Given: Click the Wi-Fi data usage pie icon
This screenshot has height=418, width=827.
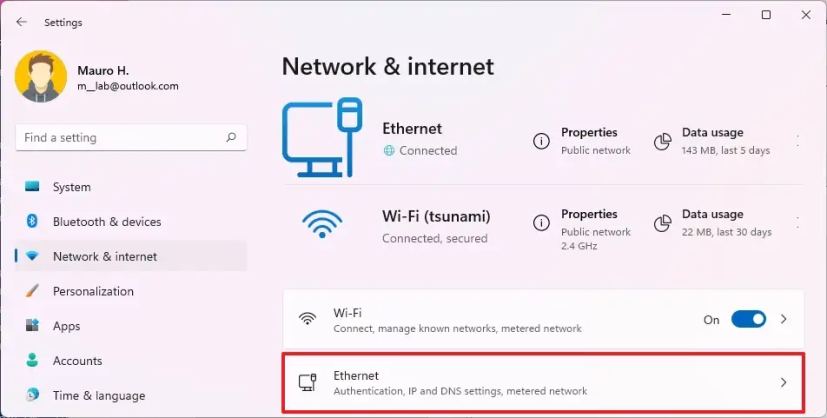Looking at the screenshot, I should point(662,223).
